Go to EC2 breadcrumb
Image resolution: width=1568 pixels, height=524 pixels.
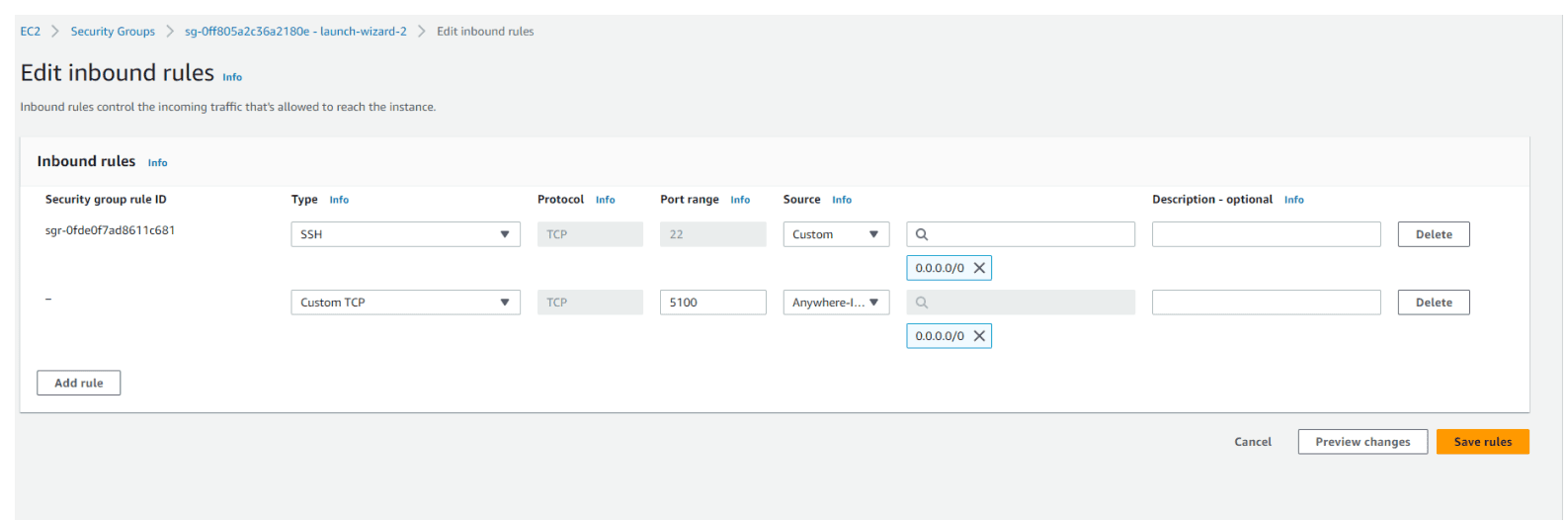pyautogui.click(x=31, y=32)
